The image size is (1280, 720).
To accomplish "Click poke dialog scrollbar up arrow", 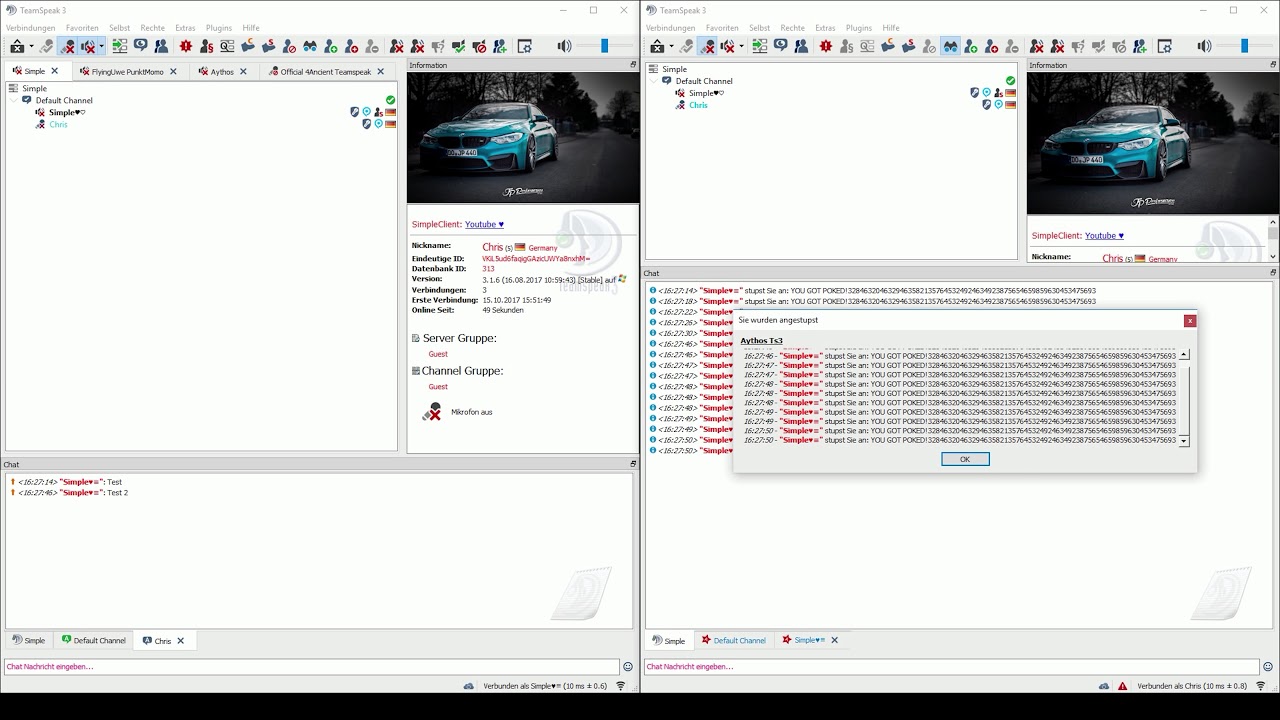I will tap(1184, 354).
